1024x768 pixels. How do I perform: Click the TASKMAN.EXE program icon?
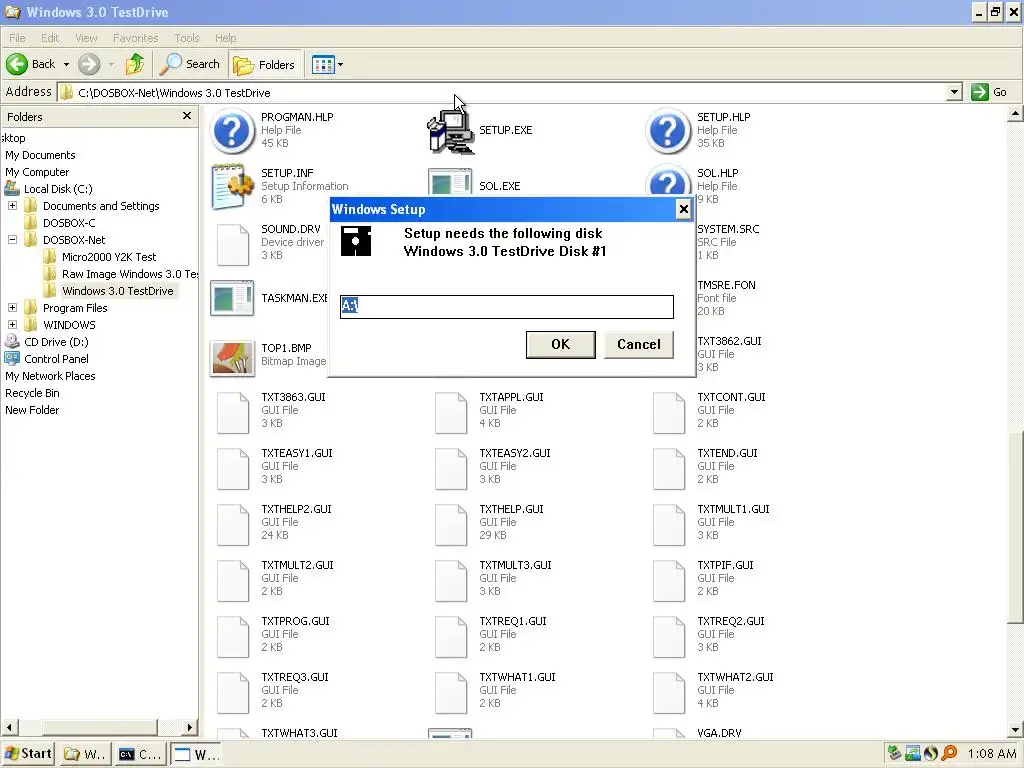232,298
